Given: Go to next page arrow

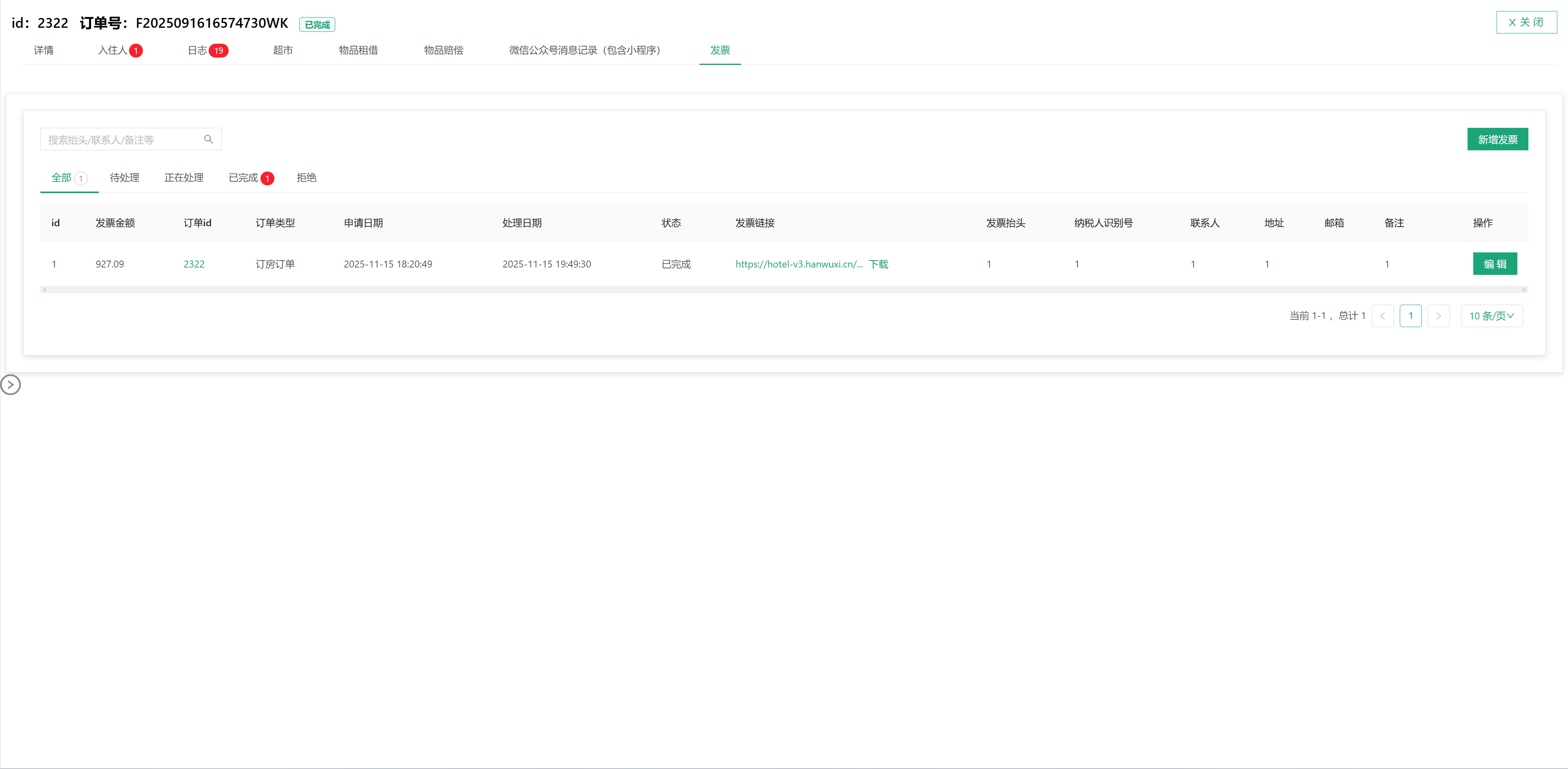Looking at the screenshot, I should click(x=1438, y=316).
